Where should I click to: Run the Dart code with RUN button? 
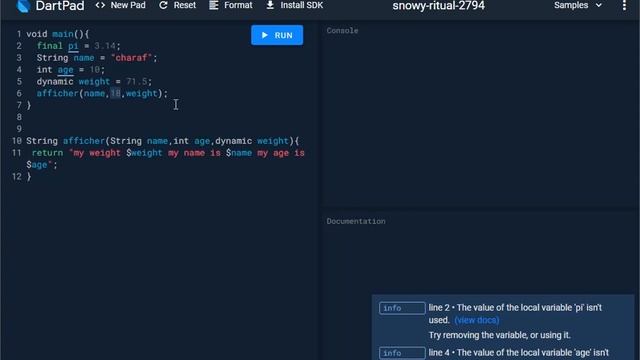[277, 35]
